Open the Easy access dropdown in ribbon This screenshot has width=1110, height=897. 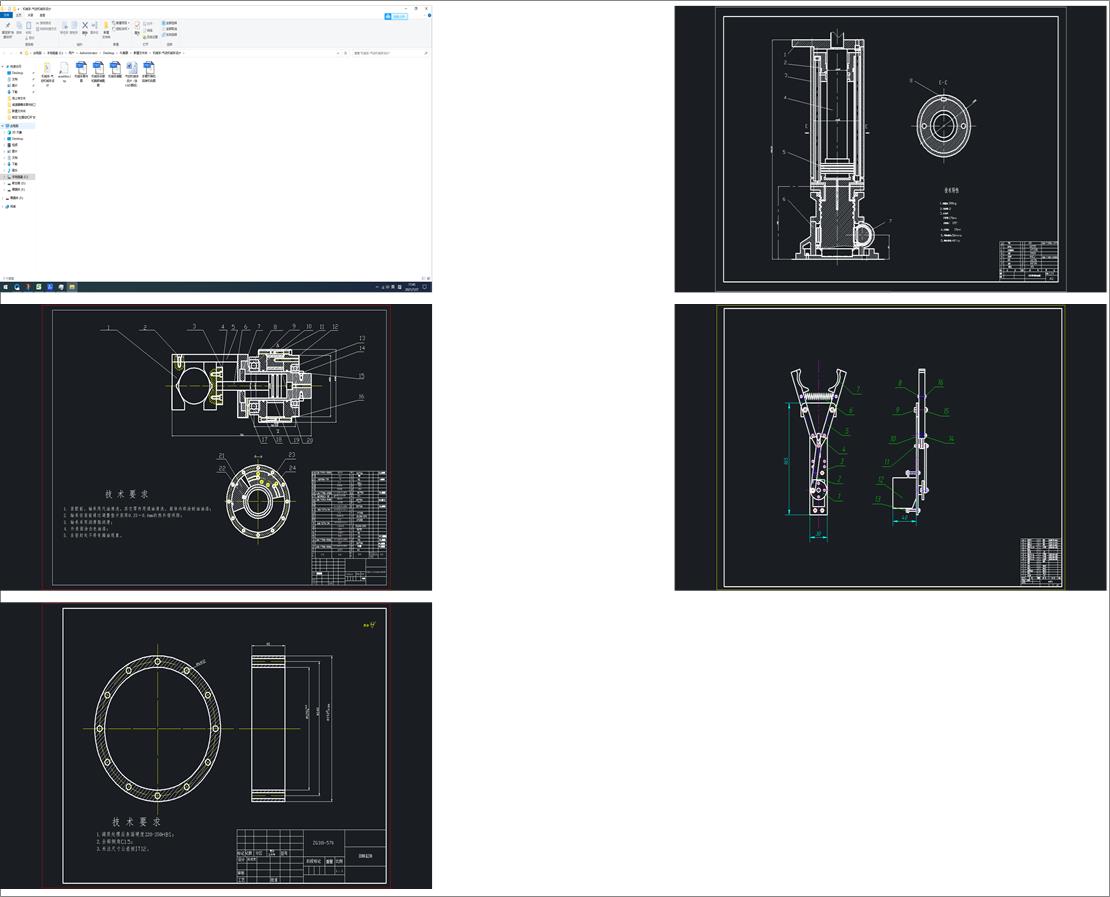pyautogui.click(x=121, y=28)
